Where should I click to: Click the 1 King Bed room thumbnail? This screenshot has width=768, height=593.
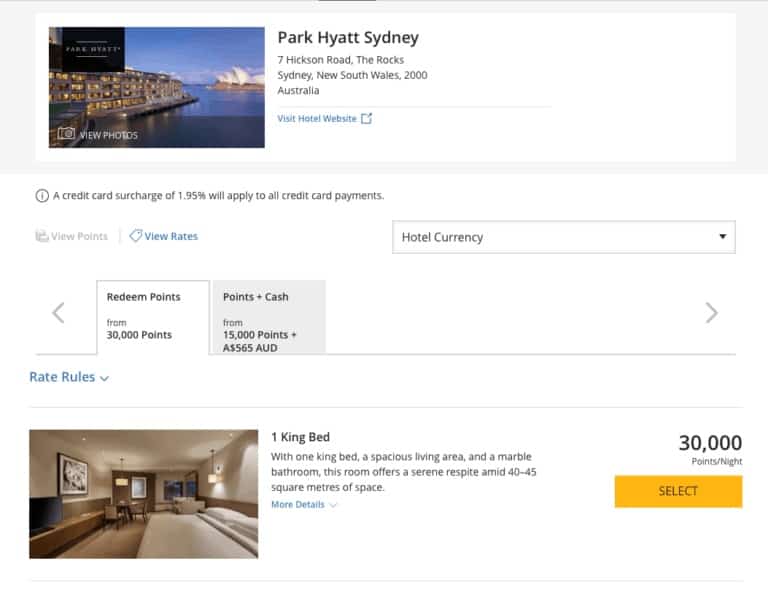(144, 494)
